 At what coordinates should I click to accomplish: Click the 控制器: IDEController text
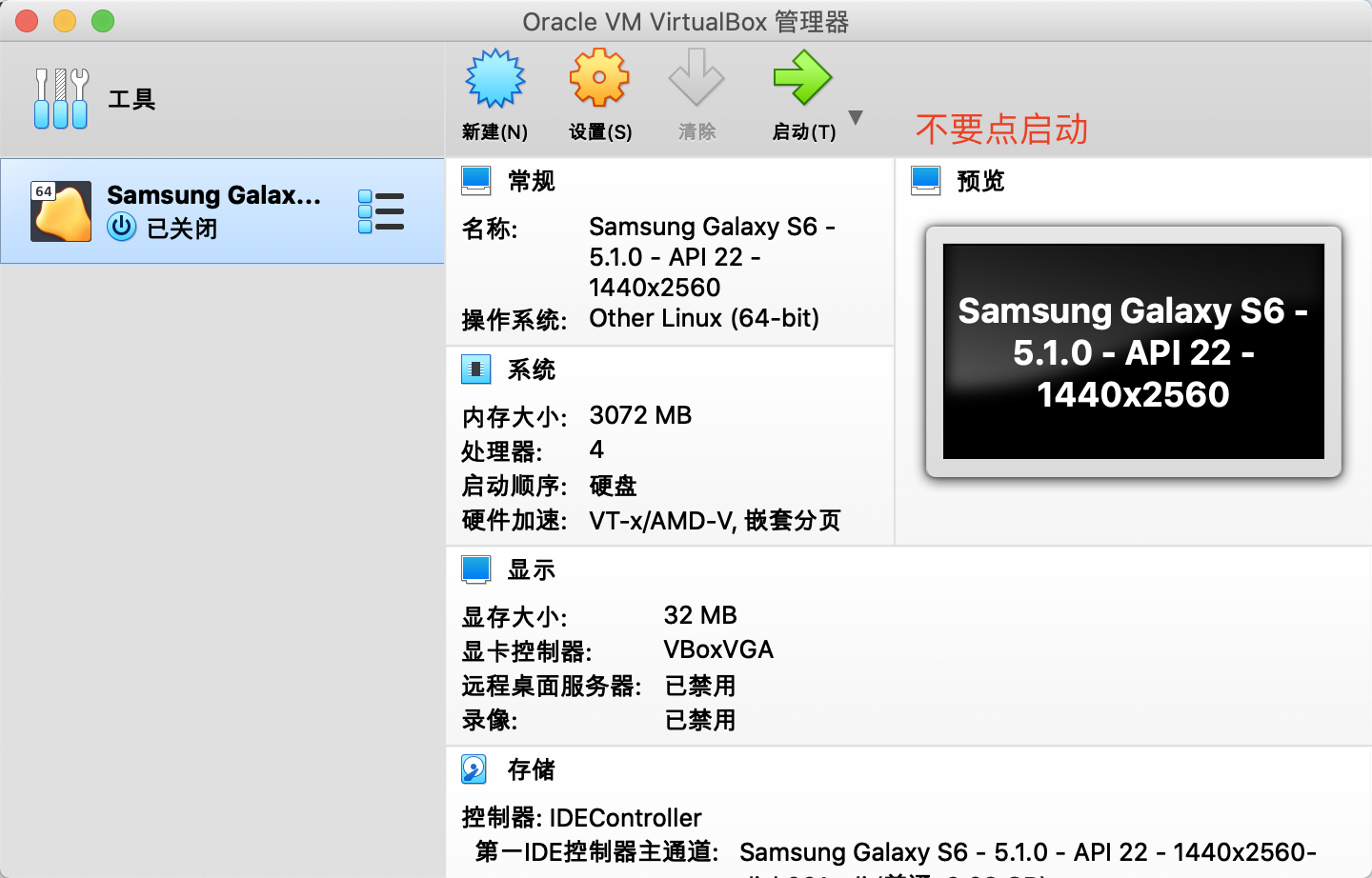point(581,818)
